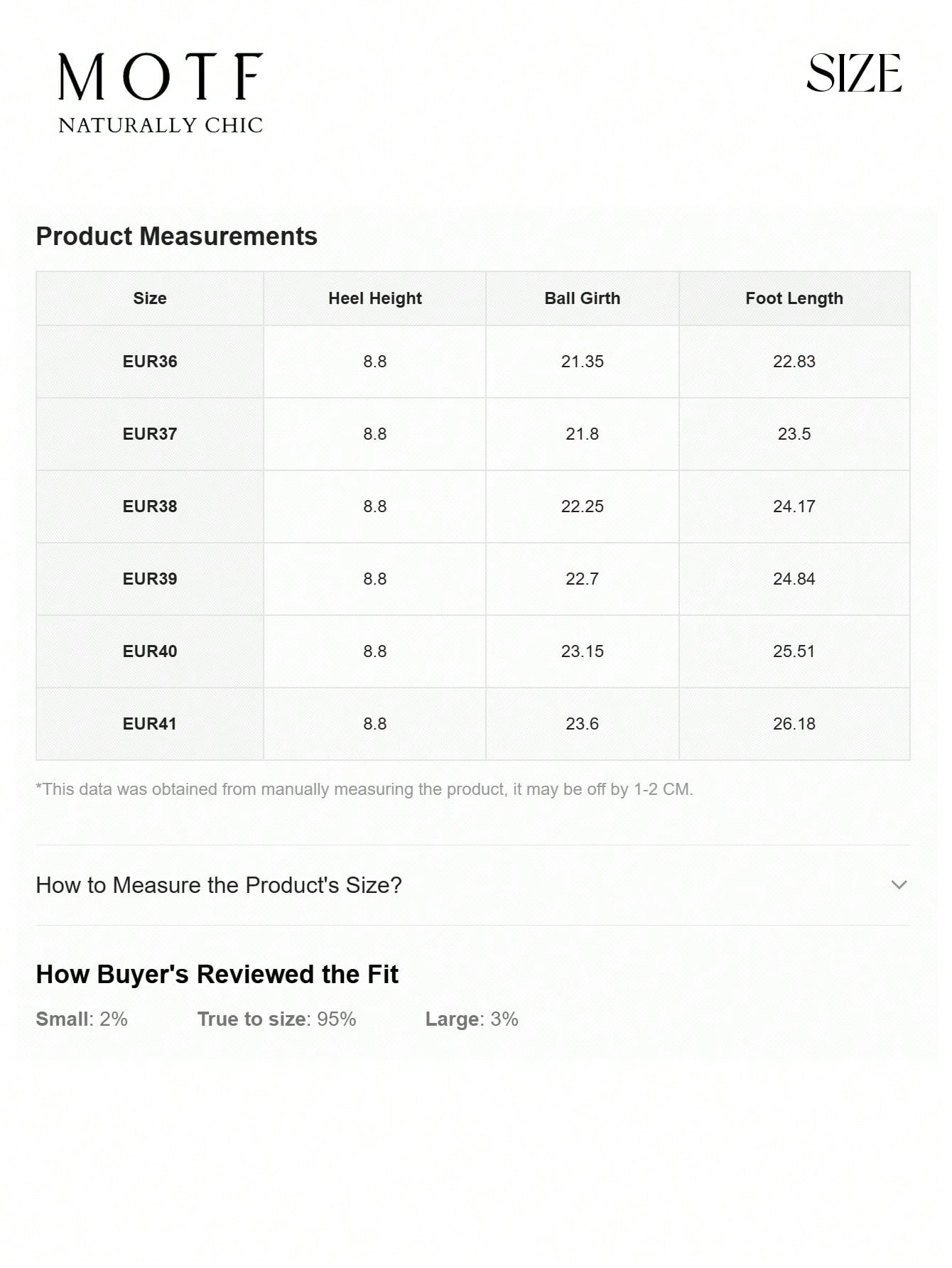952x1268 pixels.
Task: Click the NATURALLY CHIC tagline text
Action: click(161, 126)
